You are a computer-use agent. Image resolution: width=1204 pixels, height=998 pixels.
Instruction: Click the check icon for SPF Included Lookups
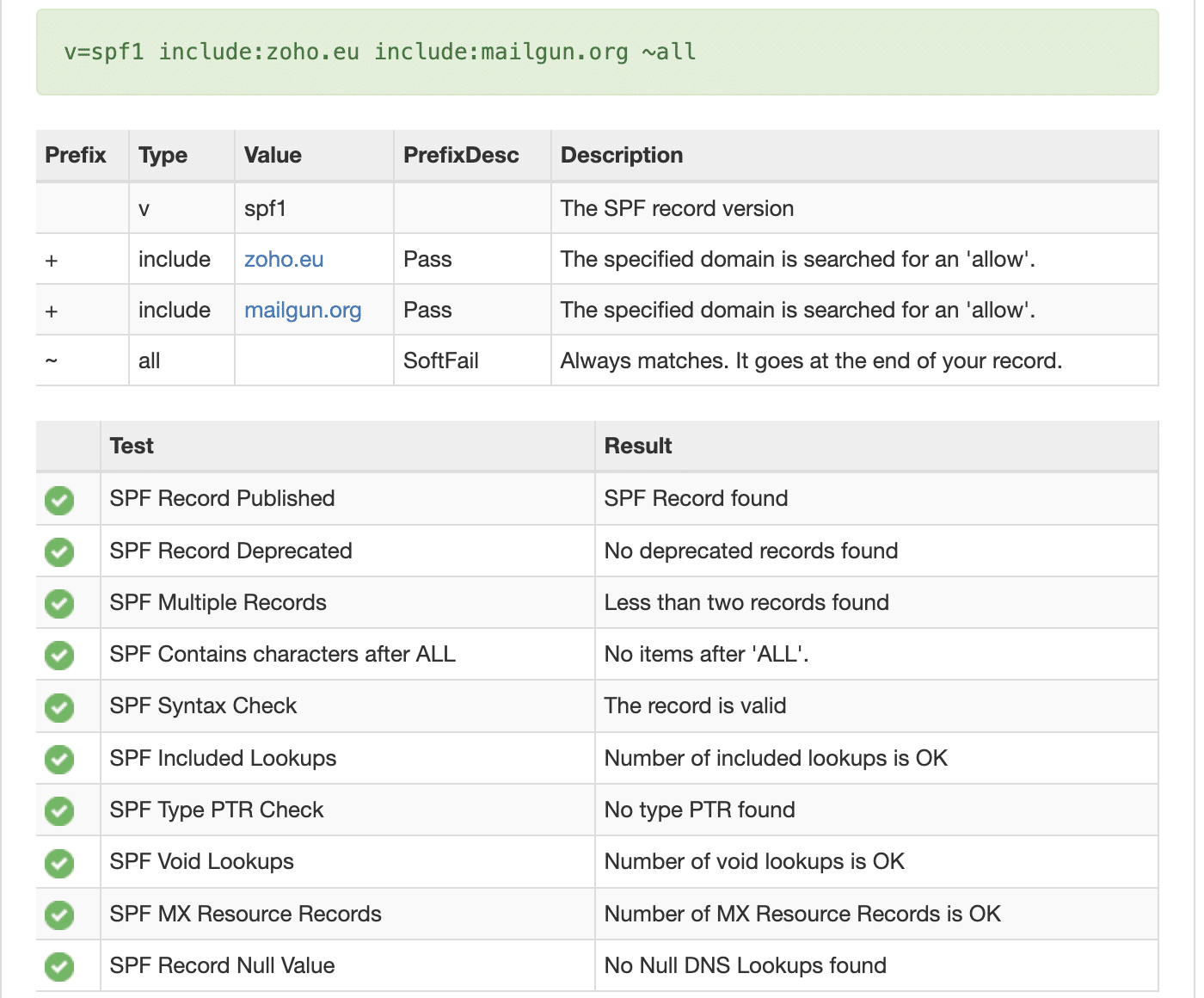tap(59, 759)
